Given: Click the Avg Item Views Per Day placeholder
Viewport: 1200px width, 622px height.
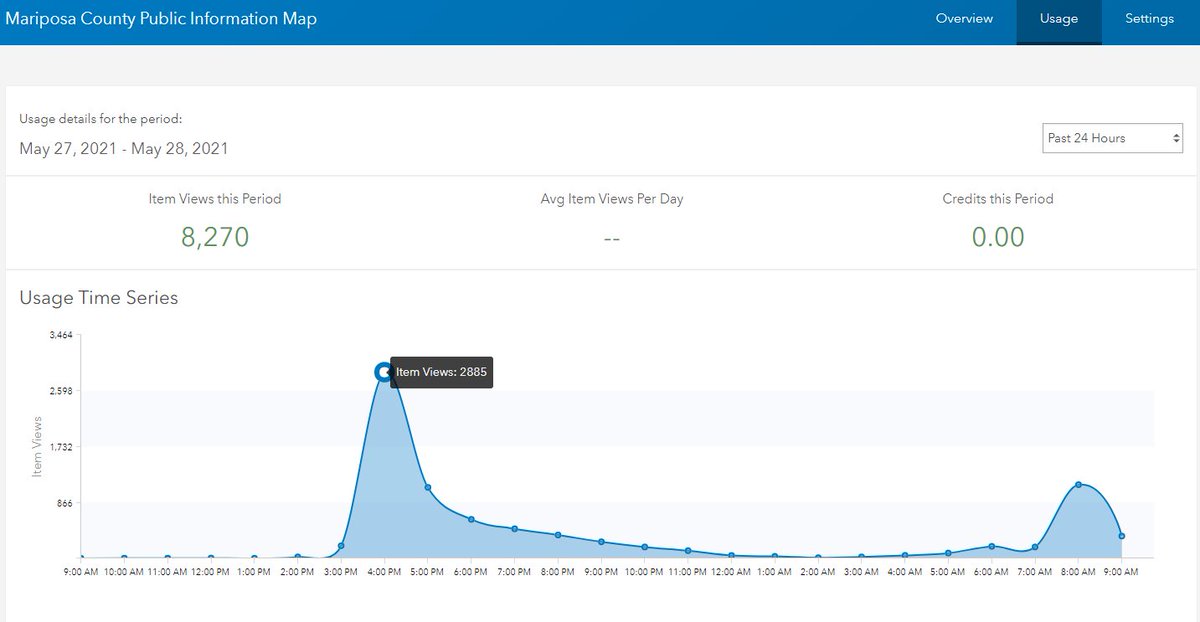Looking at the screenshot, I should [x=611, y=239].
